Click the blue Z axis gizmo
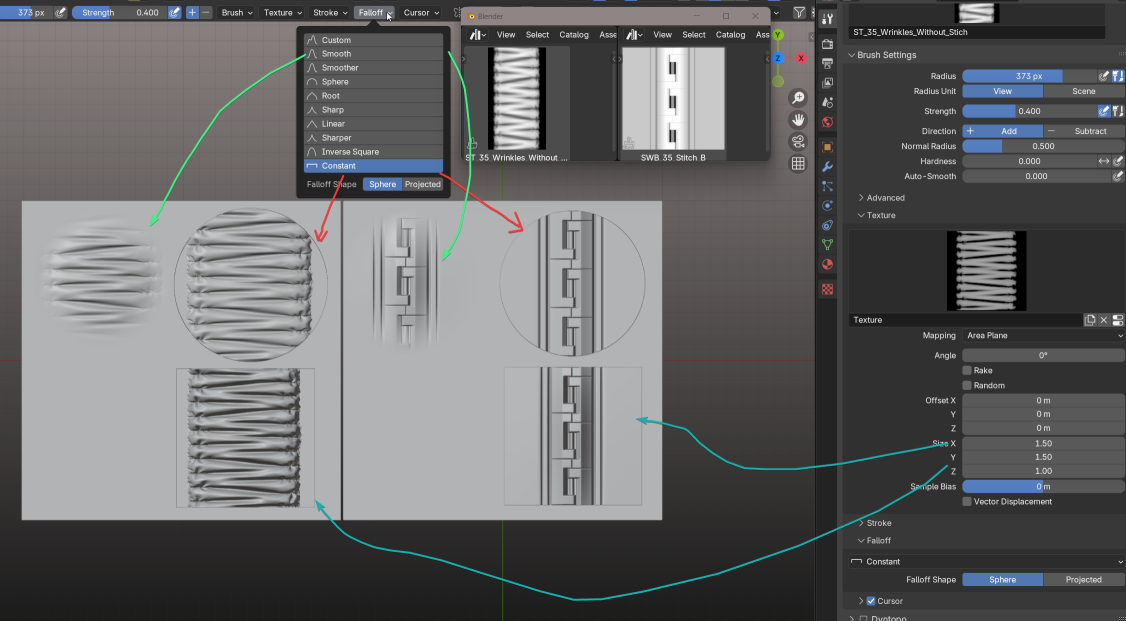This screenshot has width=1126, height=621. [778, 58]
